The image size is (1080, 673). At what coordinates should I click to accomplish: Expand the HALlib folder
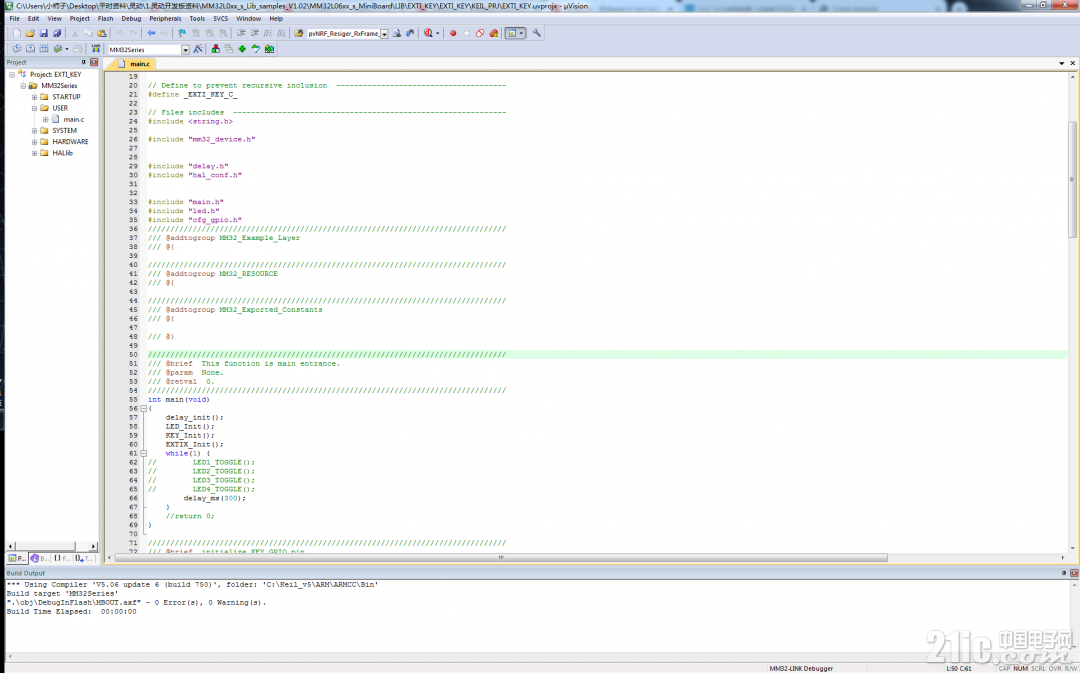tap(34, 153)
